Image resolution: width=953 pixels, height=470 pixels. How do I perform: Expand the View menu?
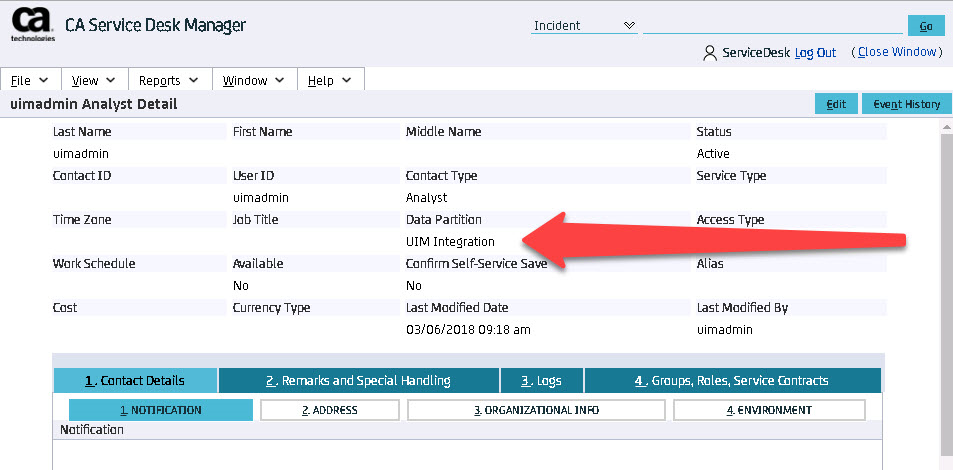pyautogui.click(x=94, y=80)
